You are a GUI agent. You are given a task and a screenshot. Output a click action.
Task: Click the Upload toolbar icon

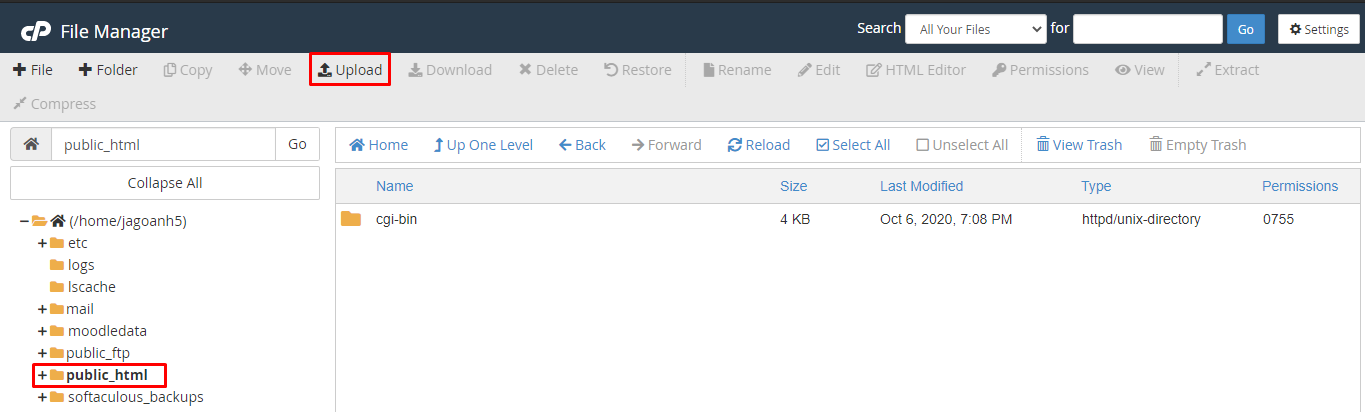click(324, 70)
